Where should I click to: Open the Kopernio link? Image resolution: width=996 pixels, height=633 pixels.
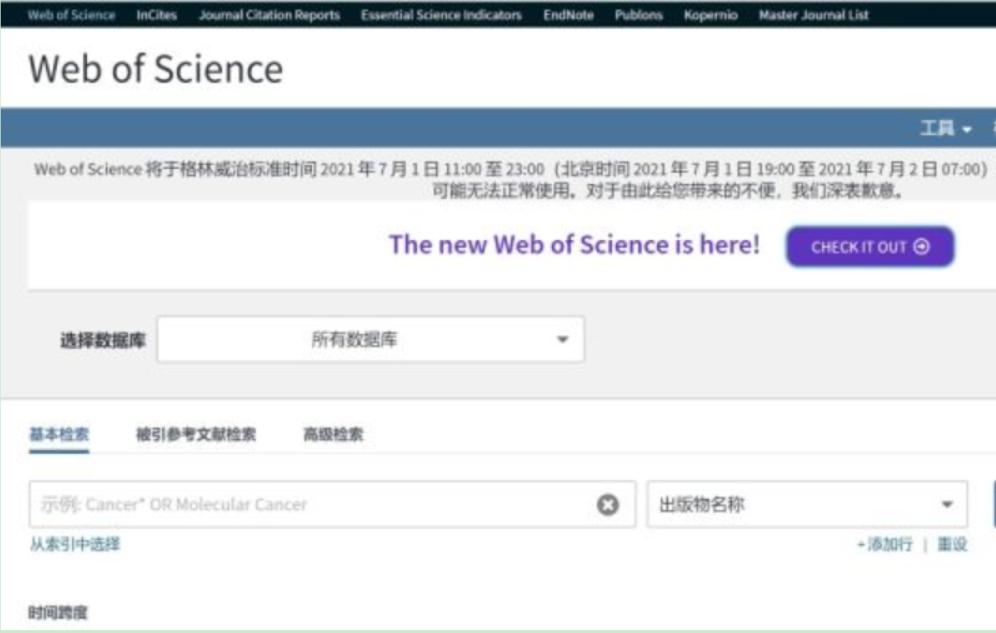click(x=710, y=15)
